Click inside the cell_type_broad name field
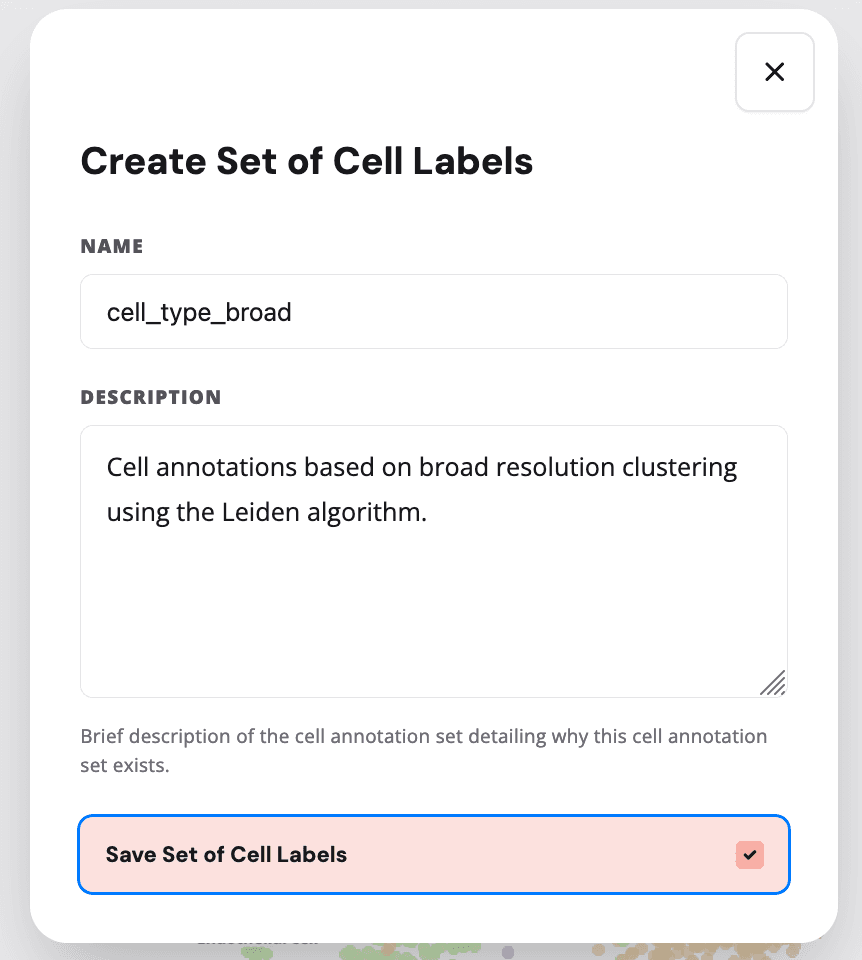The height and width of the screenshot is (960, 862). (433, 311)
